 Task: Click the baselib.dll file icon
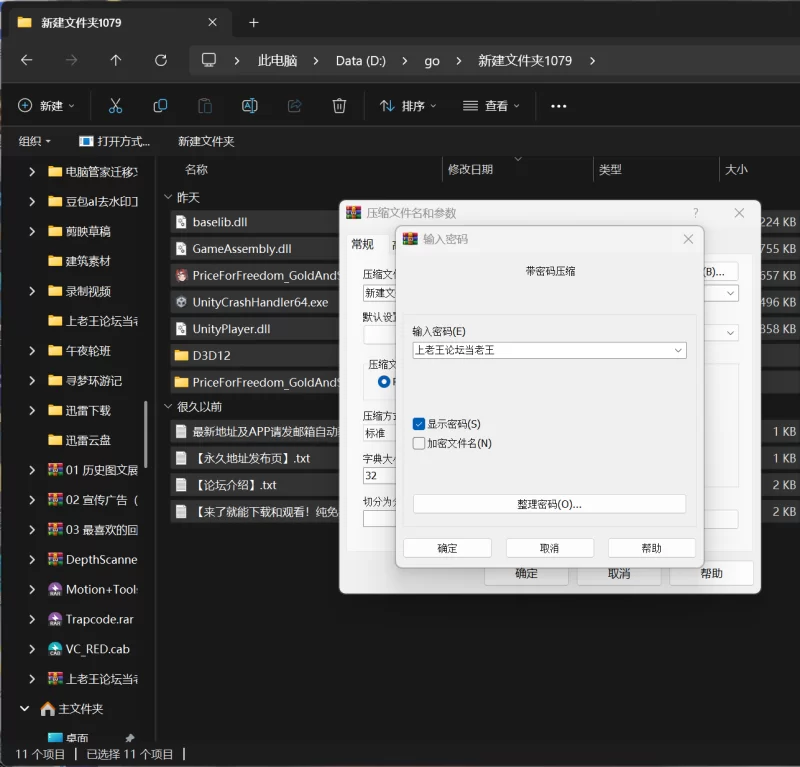(x=181, y=221)
